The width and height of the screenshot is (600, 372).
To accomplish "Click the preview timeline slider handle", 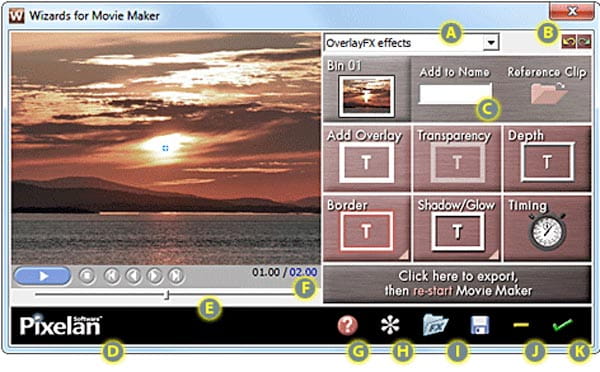I will click(166, 295).
